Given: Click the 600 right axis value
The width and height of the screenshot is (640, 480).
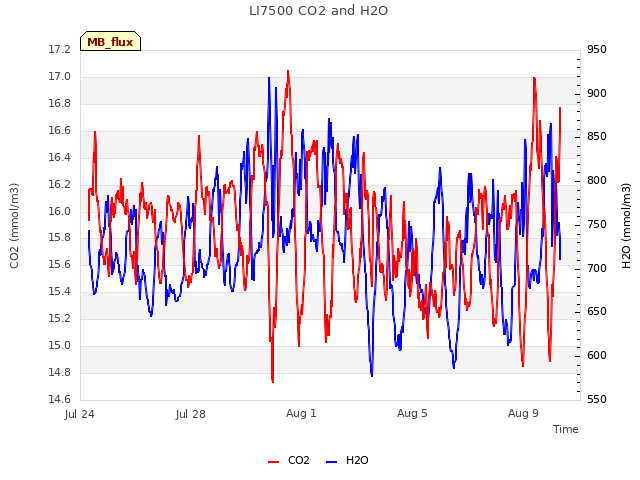Looking at the screenshot, I should [597, 356].
